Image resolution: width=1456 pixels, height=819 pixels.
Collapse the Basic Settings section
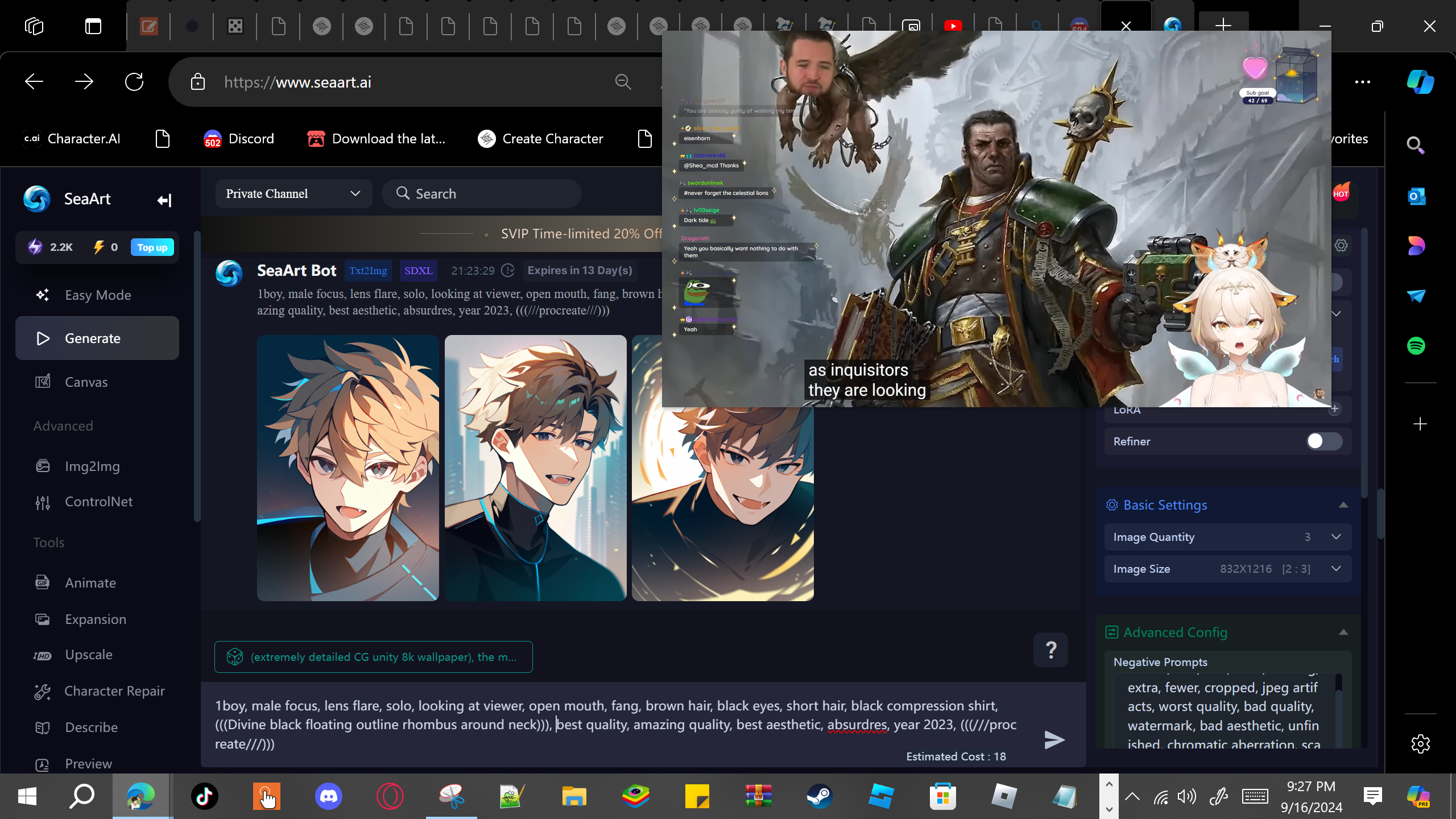pyautogui.click(x=1343, y=505)
